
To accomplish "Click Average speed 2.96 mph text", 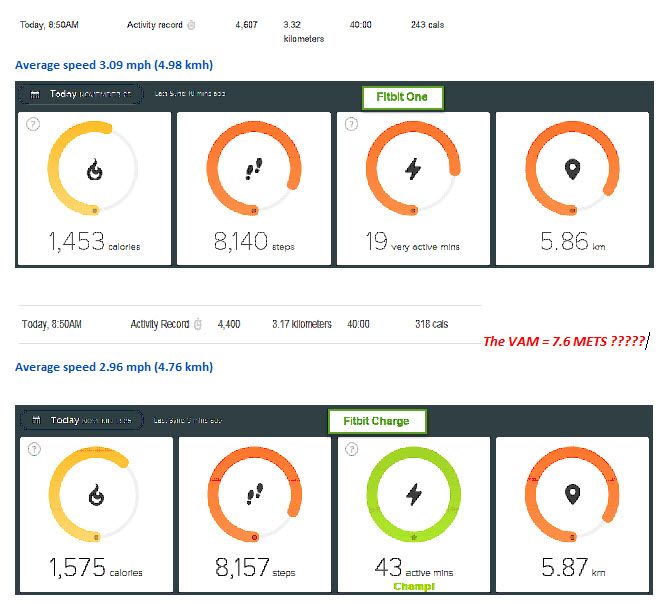I will coord(114,367).
